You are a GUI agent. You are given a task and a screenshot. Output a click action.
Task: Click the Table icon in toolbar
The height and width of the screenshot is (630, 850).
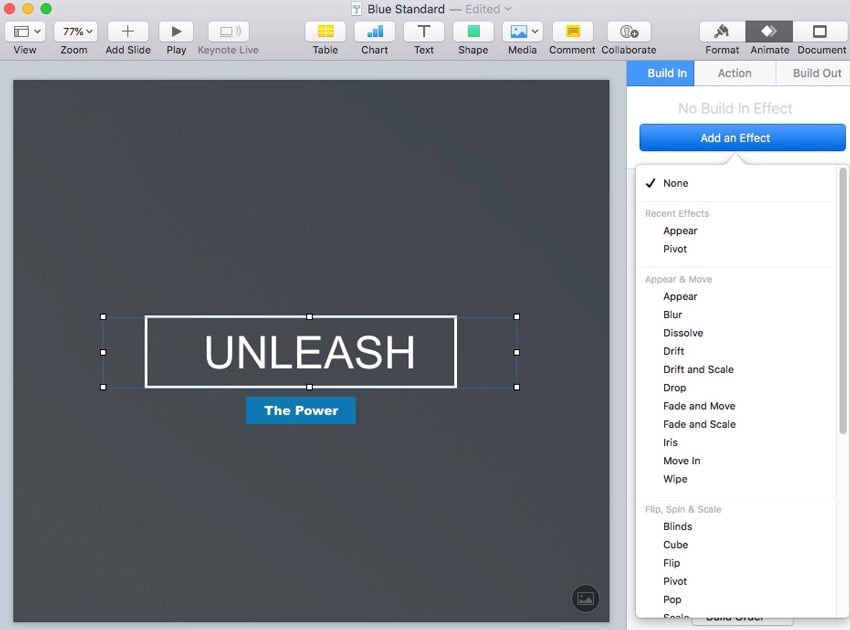(325, 32)
